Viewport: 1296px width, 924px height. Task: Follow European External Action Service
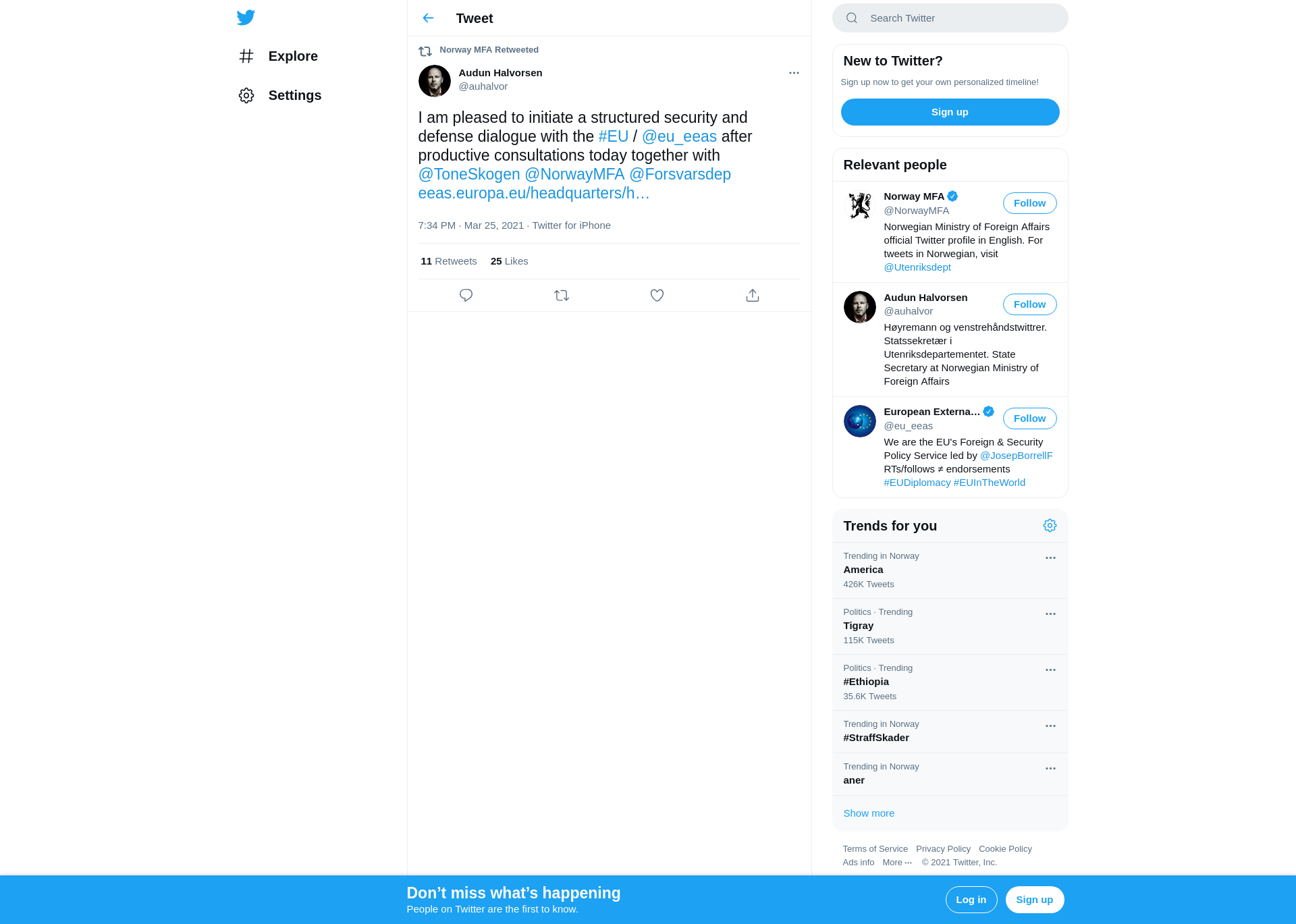pyautogui.click(x=1029, y=418)
